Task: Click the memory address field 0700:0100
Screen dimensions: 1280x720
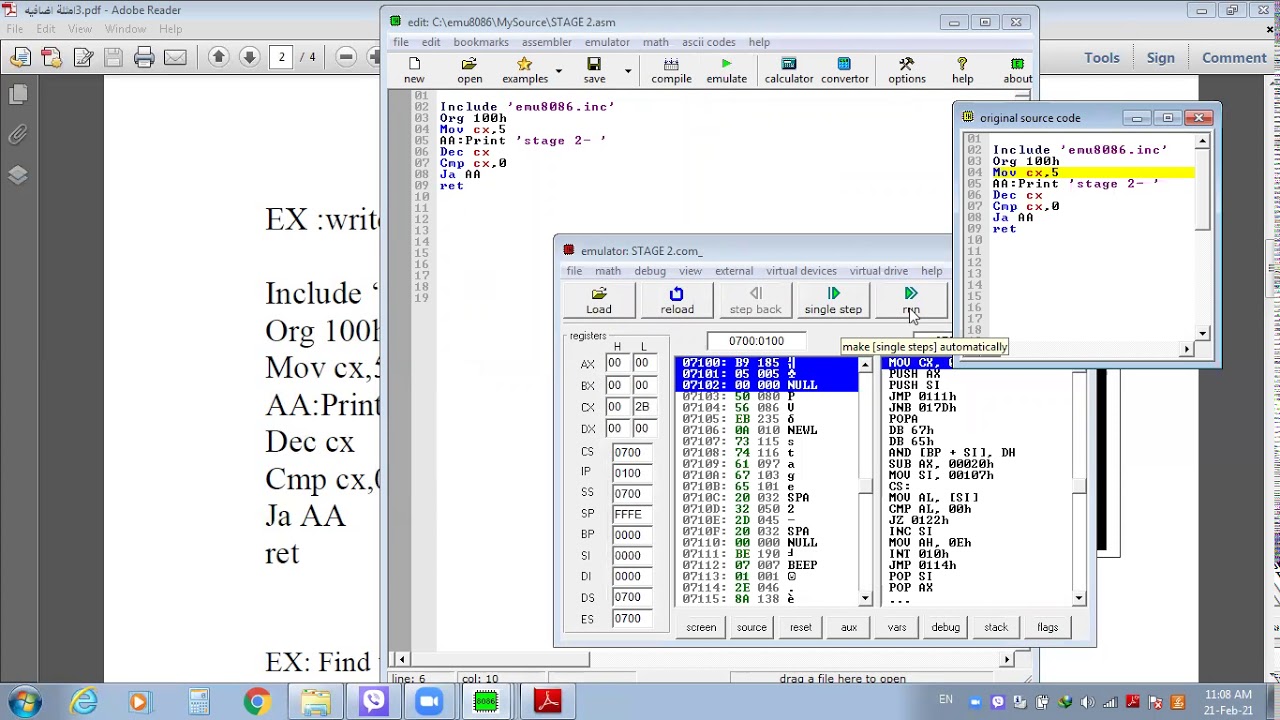Action: [756, 341]
